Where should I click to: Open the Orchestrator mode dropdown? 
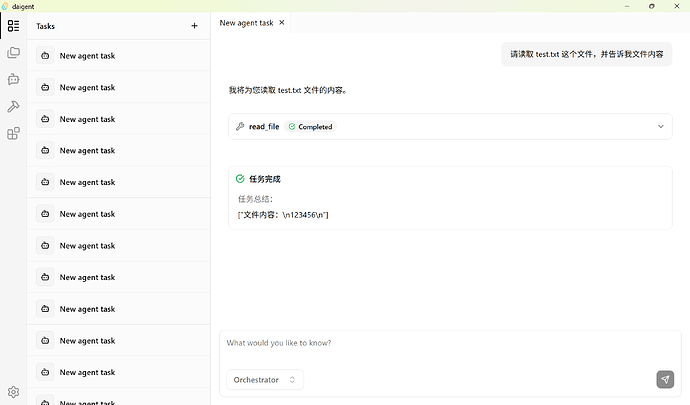(x=265, y=379)
